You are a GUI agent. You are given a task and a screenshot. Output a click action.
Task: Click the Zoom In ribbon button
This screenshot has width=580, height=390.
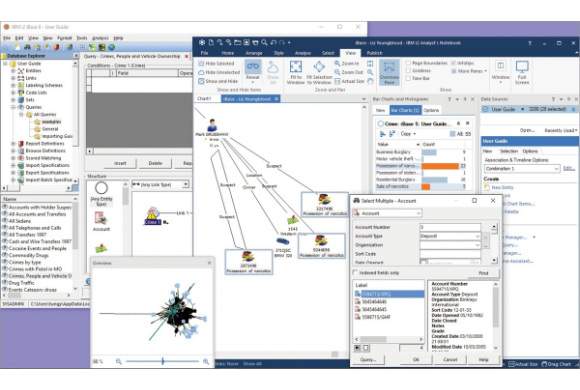(347, 64)
